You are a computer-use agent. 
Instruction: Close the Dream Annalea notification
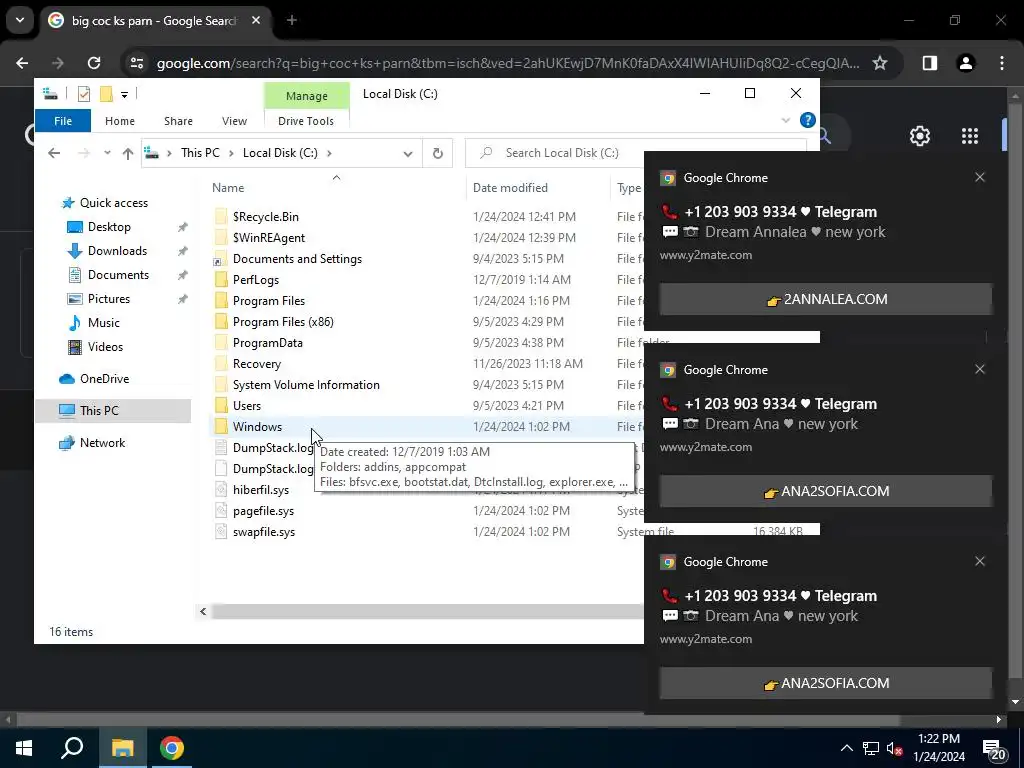point(980,177)
